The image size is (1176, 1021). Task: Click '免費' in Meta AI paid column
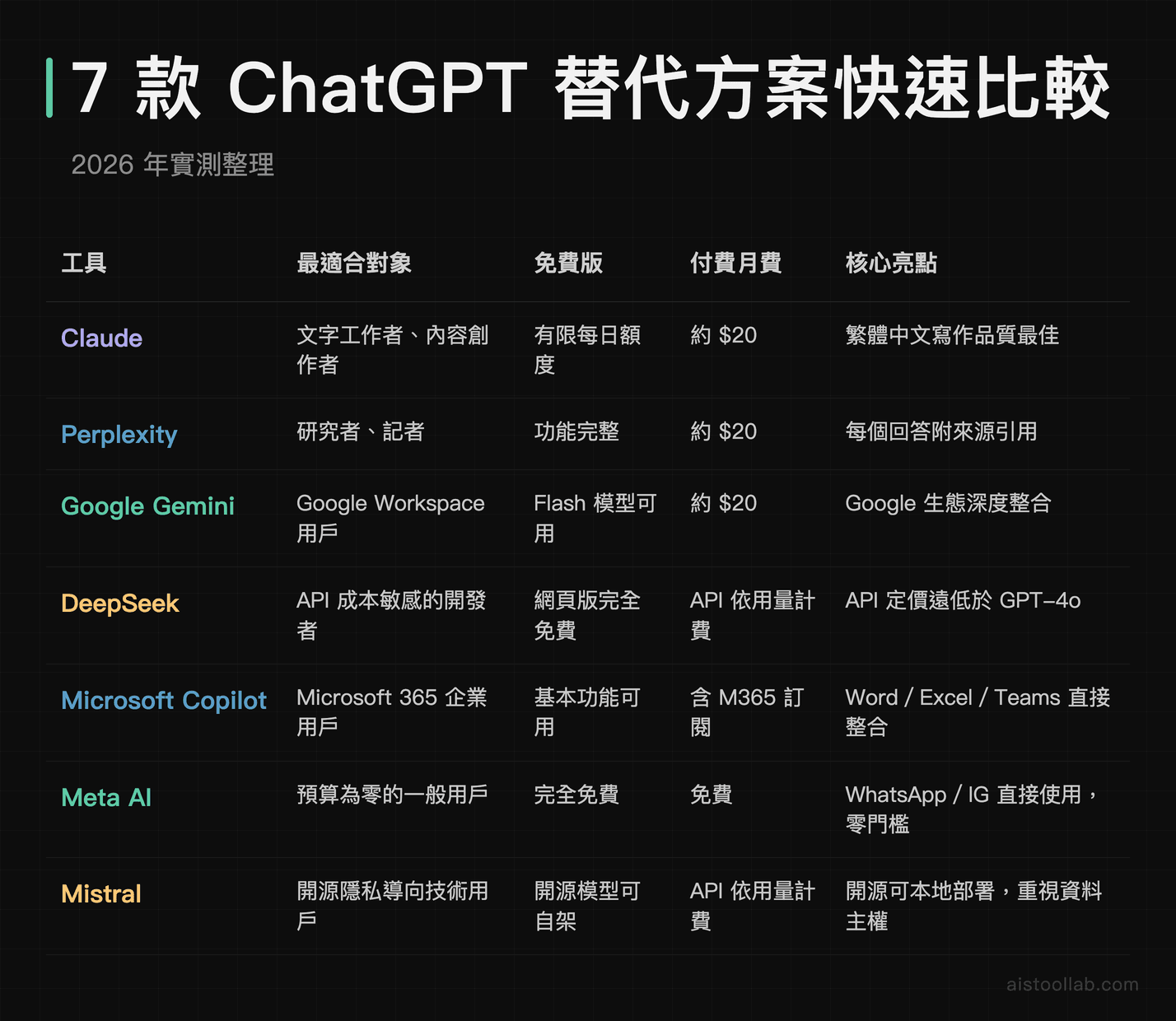pyautogui.click(x=712, y=795)
